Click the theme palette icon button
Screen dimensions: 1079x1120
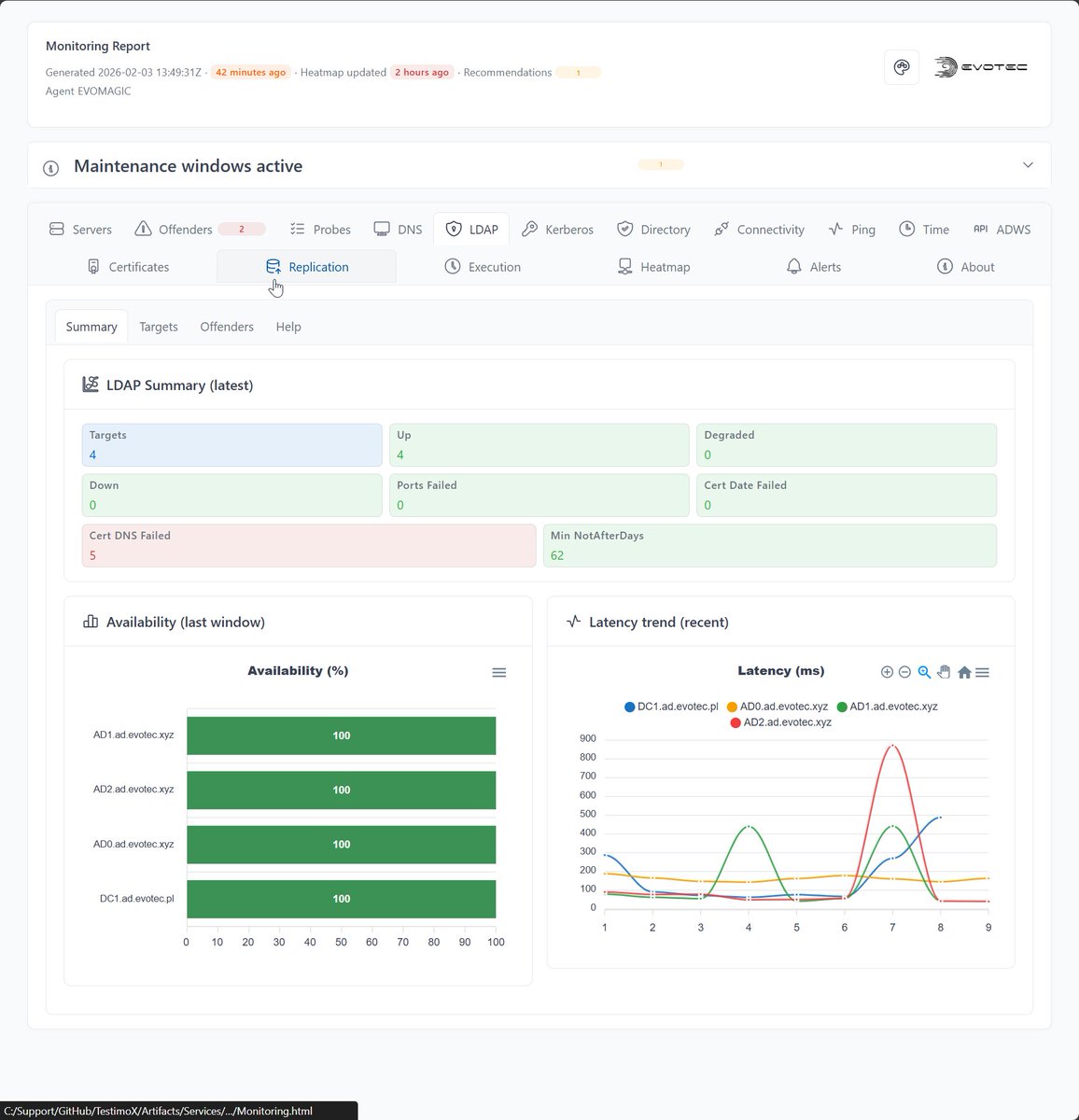tap(901, 67)
